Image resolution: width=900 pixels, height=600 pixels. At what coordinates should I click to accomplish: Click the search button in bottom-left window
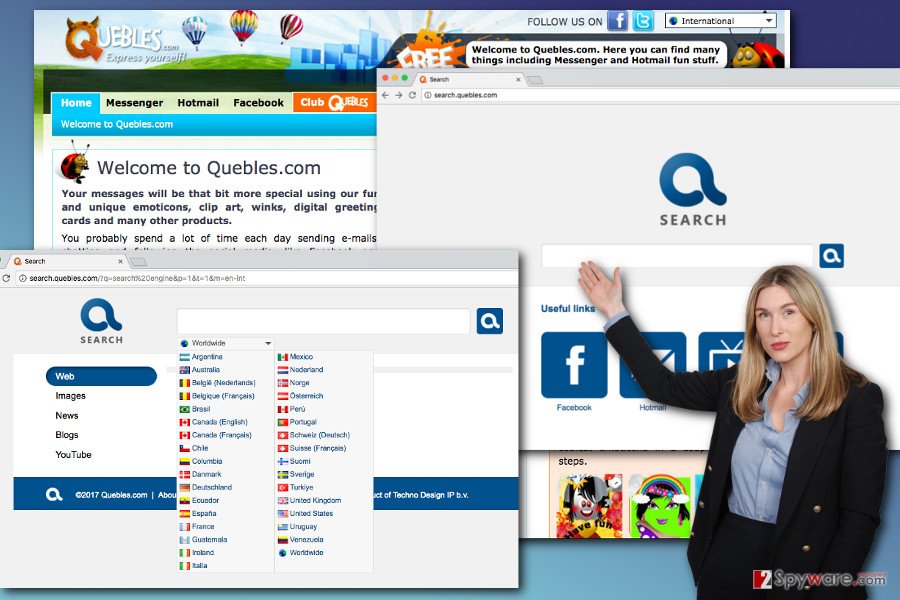click(490, 321)
